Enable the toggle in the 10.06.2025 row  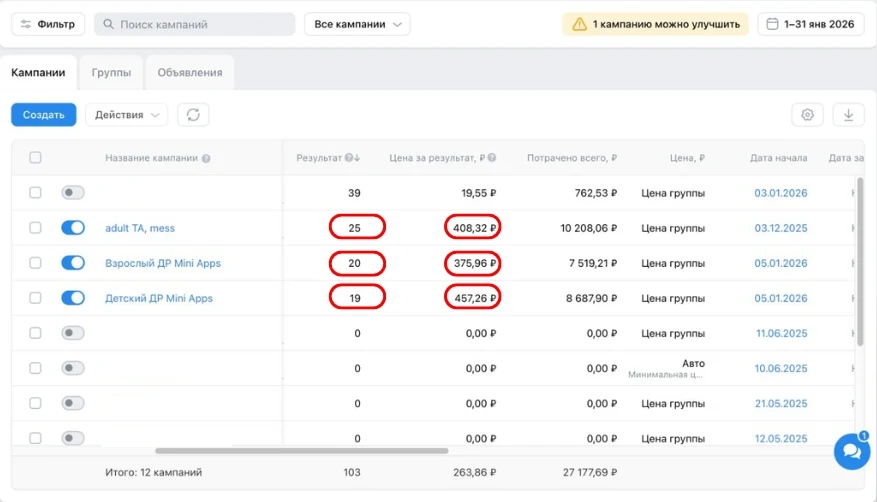pos(73,368)
